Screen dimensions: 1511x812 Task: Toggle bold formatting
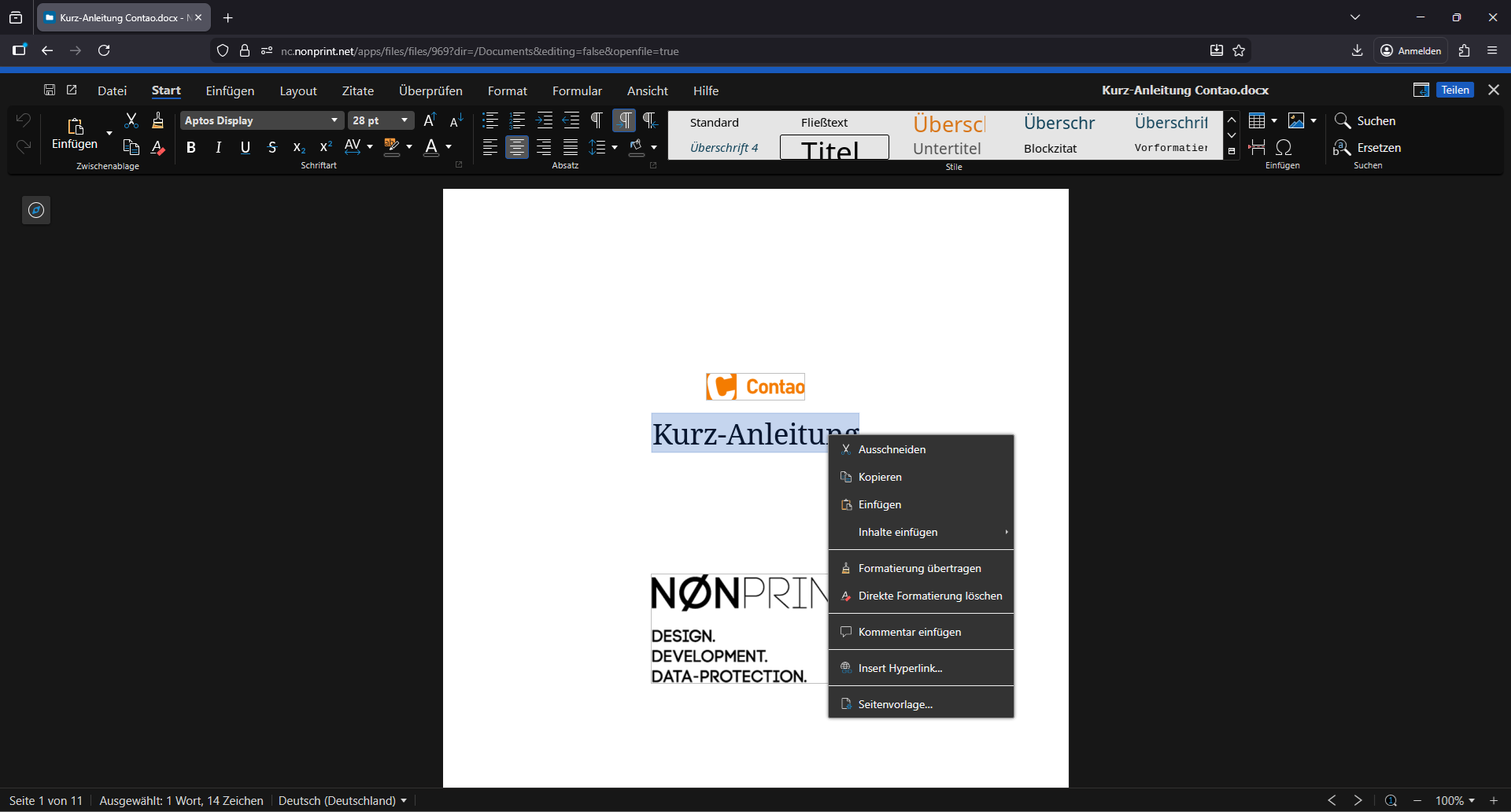tap(190, 147)
